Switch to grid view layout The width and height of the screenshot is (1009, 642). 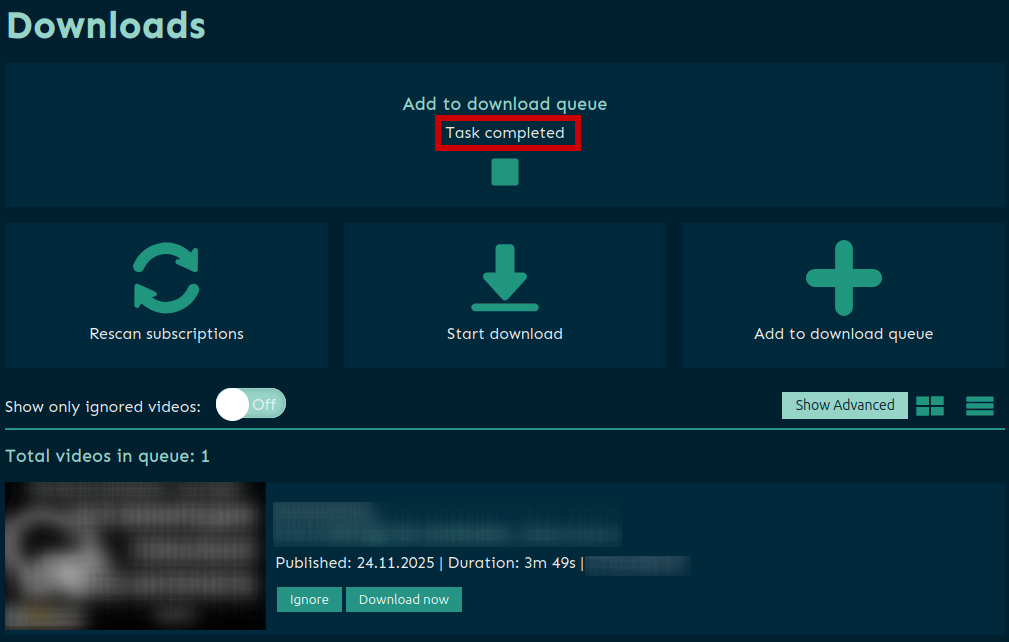tap(930, 405)
